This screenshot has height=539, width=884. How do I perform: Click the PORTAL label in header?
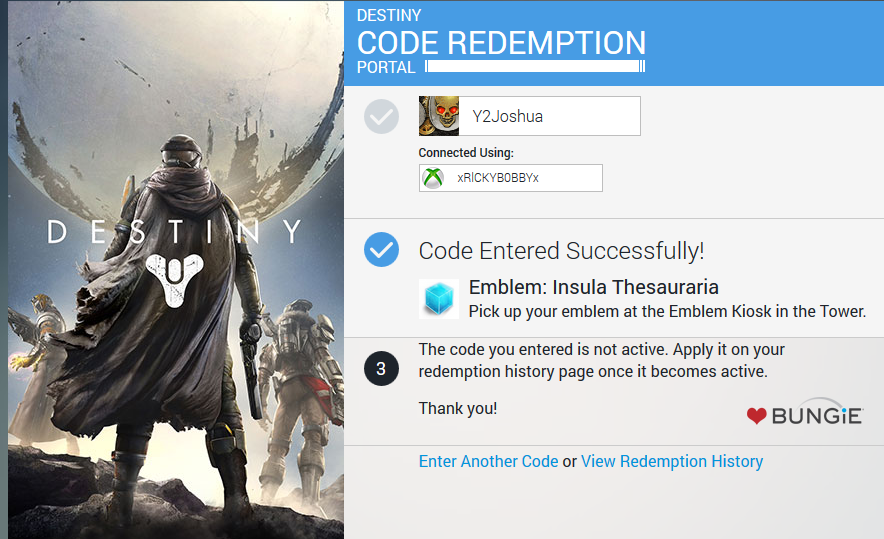386,67
